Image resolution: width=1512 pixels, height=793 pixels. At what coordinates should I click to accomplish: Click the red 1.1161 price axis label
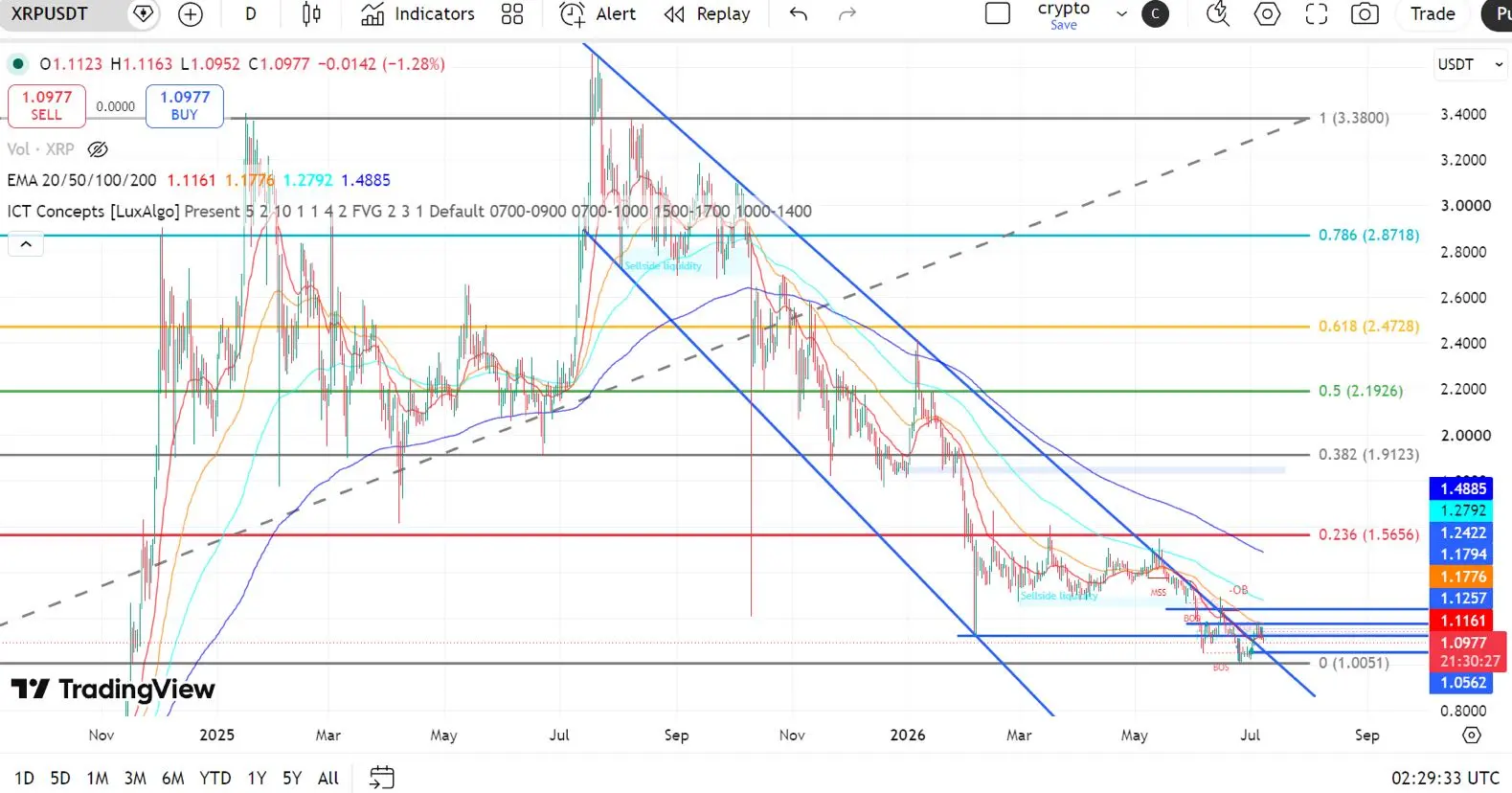pyautogui.click(x=1463, y=621)
